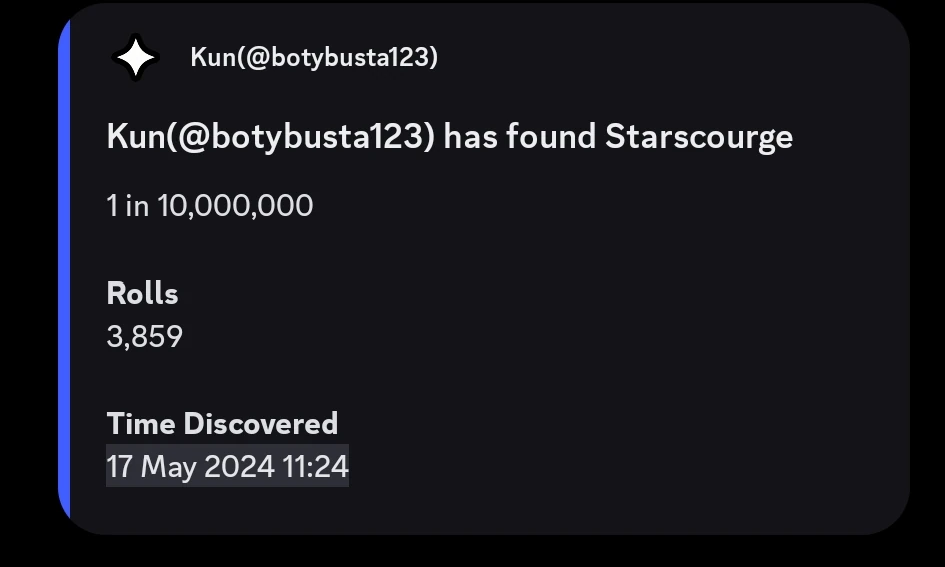945x567 pixels.
Task: Click the embed title about finding Starscourge
Action: (449, 136)
